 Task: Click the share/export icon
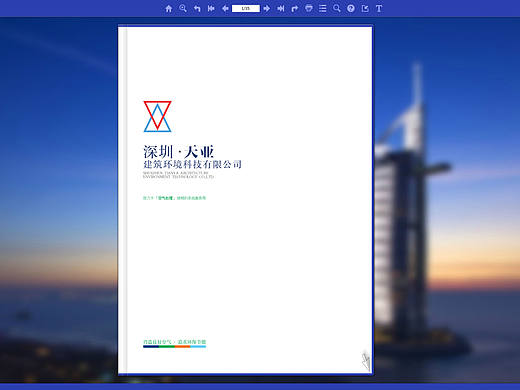coord(365,9)
